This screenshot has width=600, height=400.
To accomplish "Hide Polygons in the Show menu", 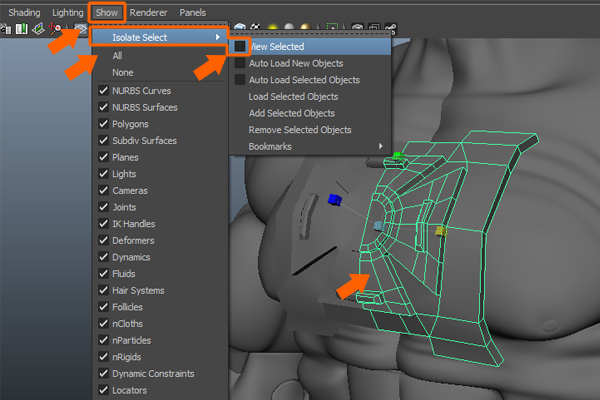I will (104, 123).
